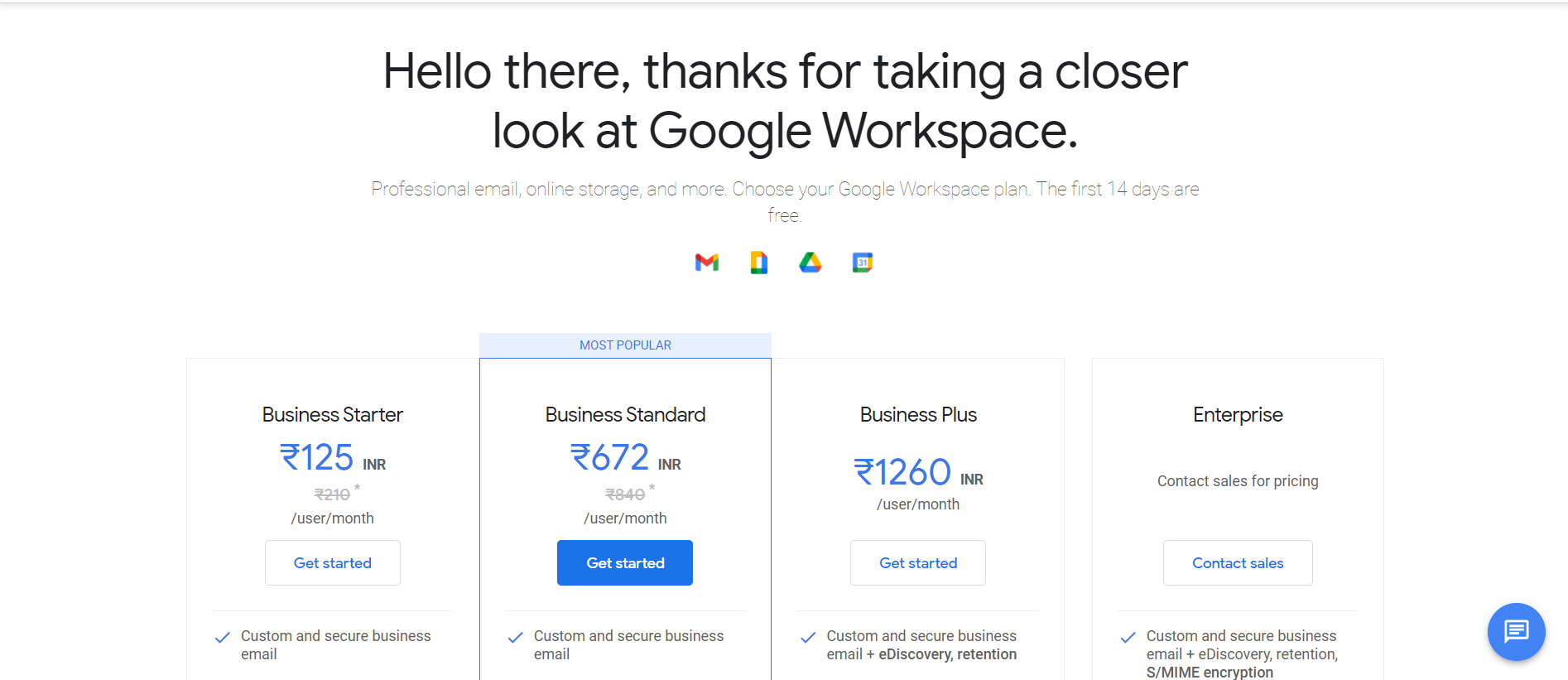Click the strikethrough ₹210 original price
This screenshot has width=1568, height=680.
click(x=332, y=494)
